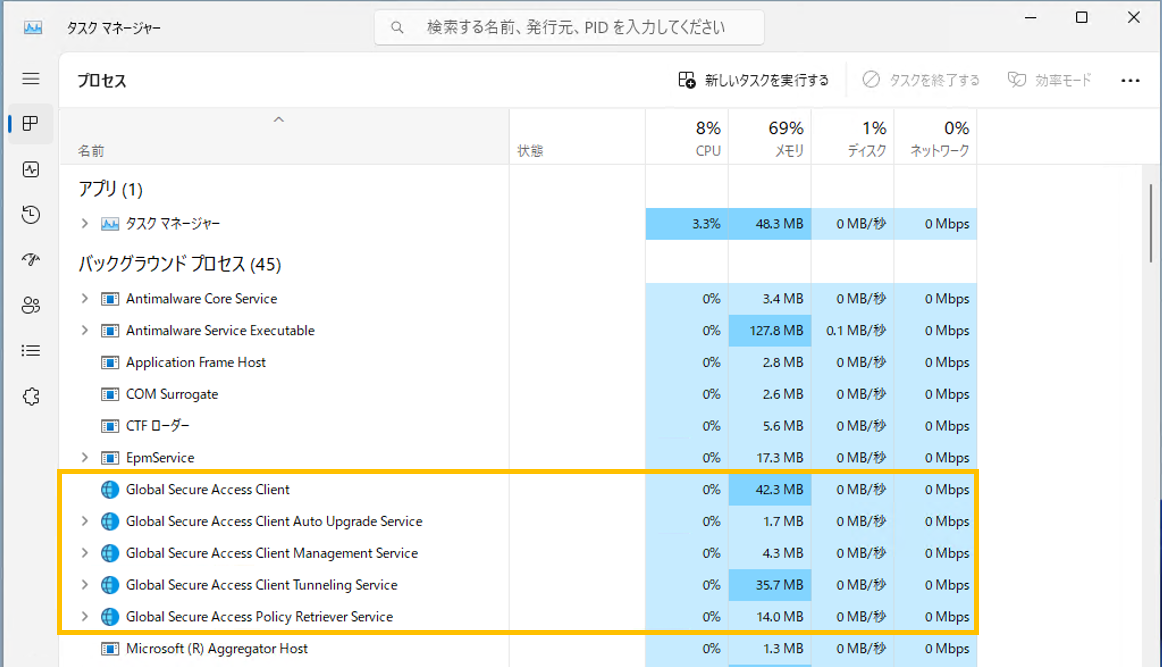Select the Microsoft (R) Aggregator Host name
Screen dimensions: 1162x667
216,648
